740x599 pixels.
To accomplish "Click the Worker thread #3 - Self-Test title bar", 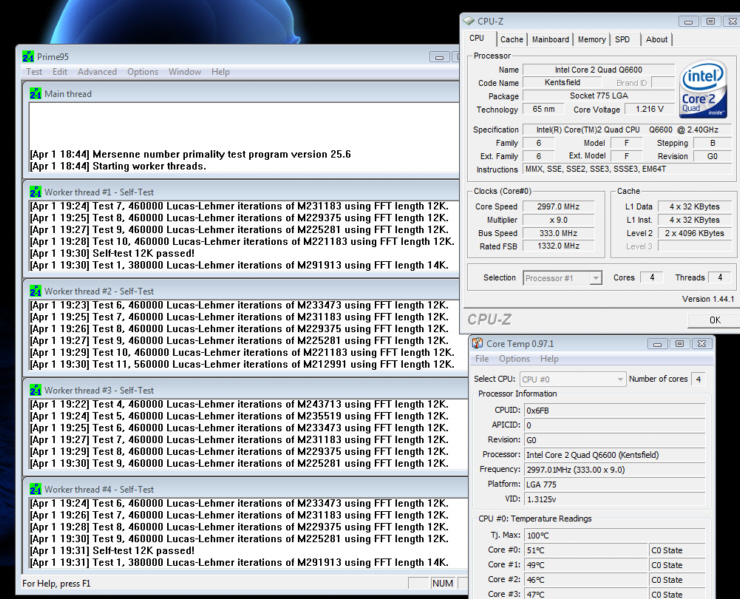I will [x=245, y=390].
